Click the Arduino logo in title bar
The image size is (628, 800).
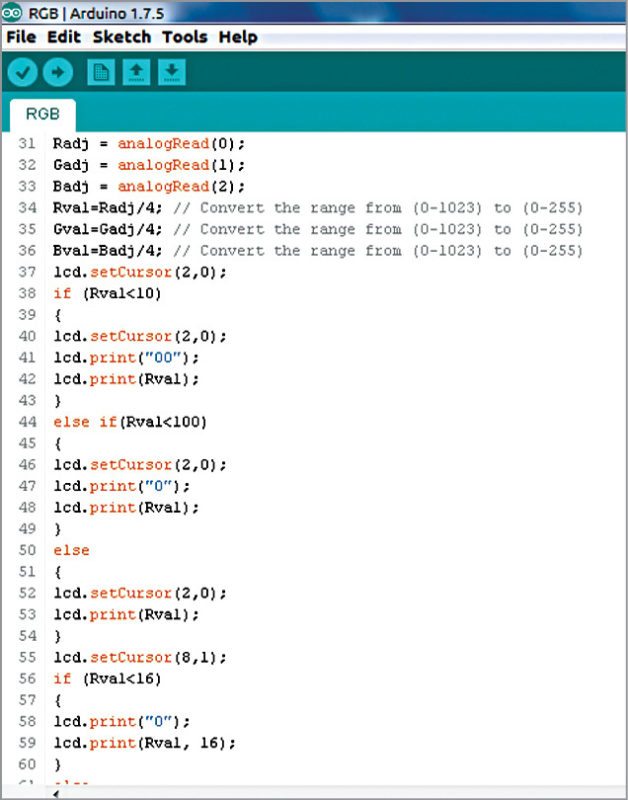tap(14, 13)
